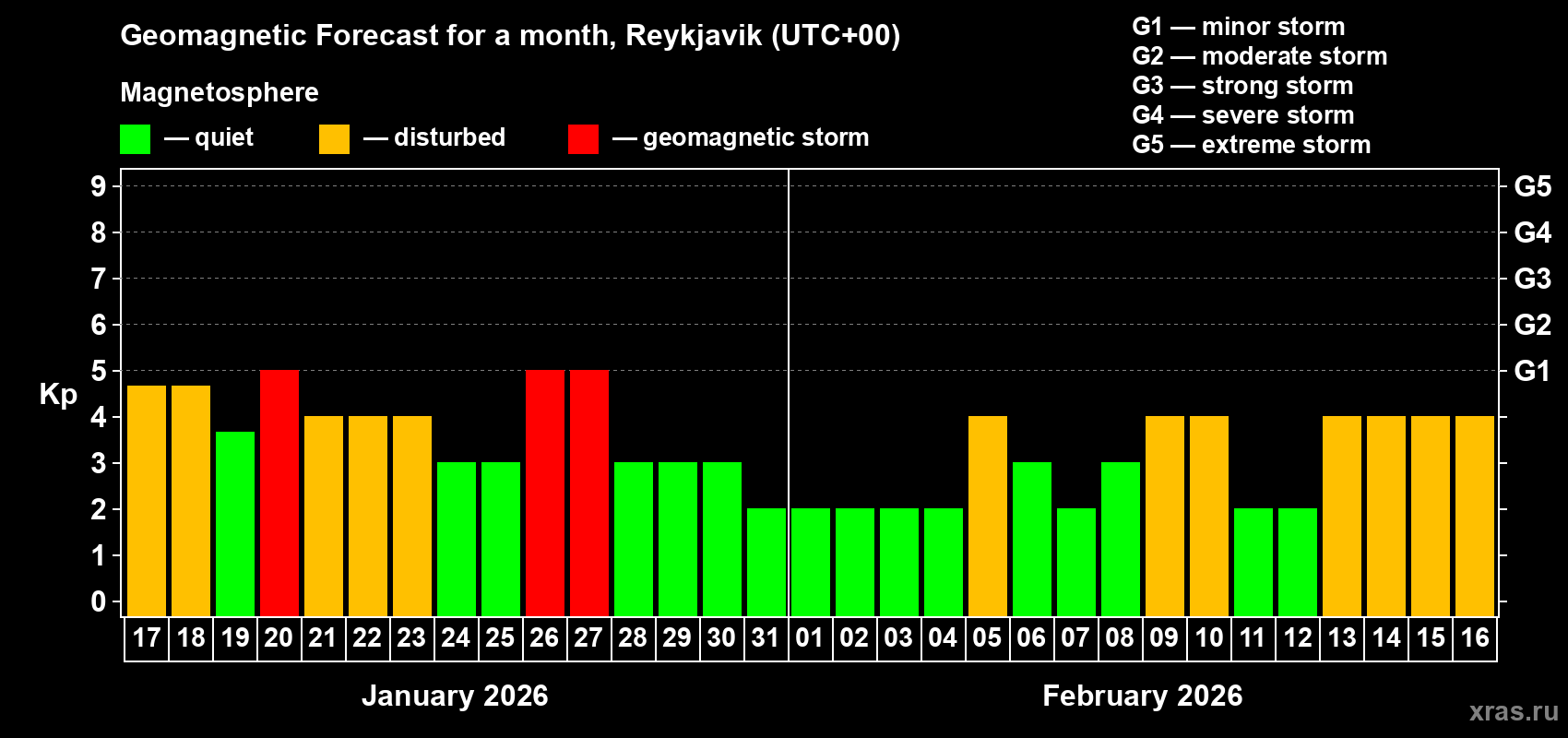1568x738 pixels.
Task: Click the G1 right-axis label
Action: (x=1533, y=371)
